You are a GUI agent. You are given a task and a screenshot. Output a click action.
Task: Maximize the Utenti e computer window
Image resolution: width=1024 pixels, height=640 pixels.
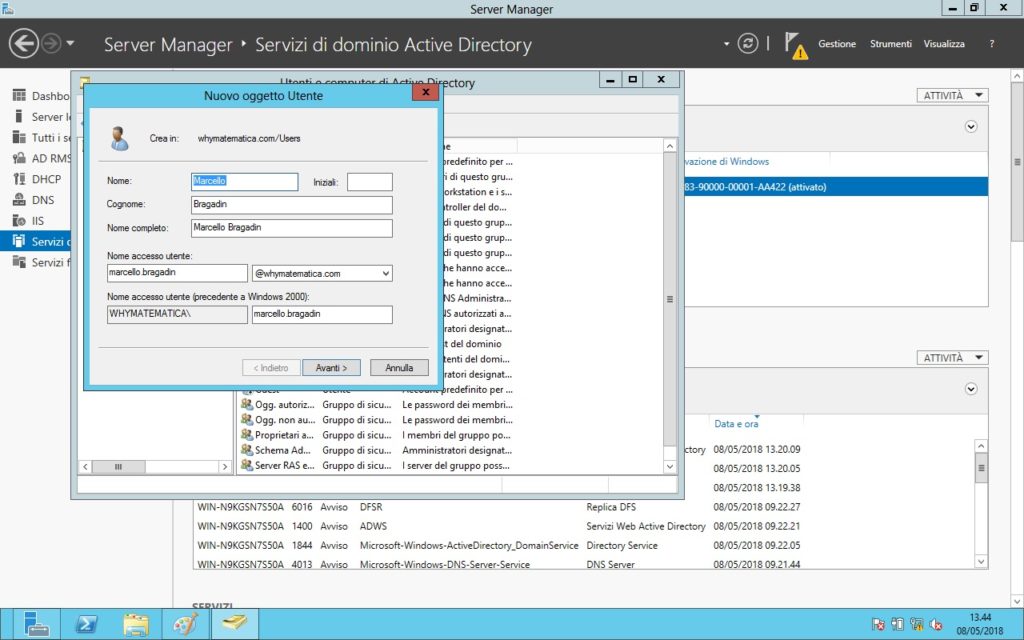coord(632,79)
